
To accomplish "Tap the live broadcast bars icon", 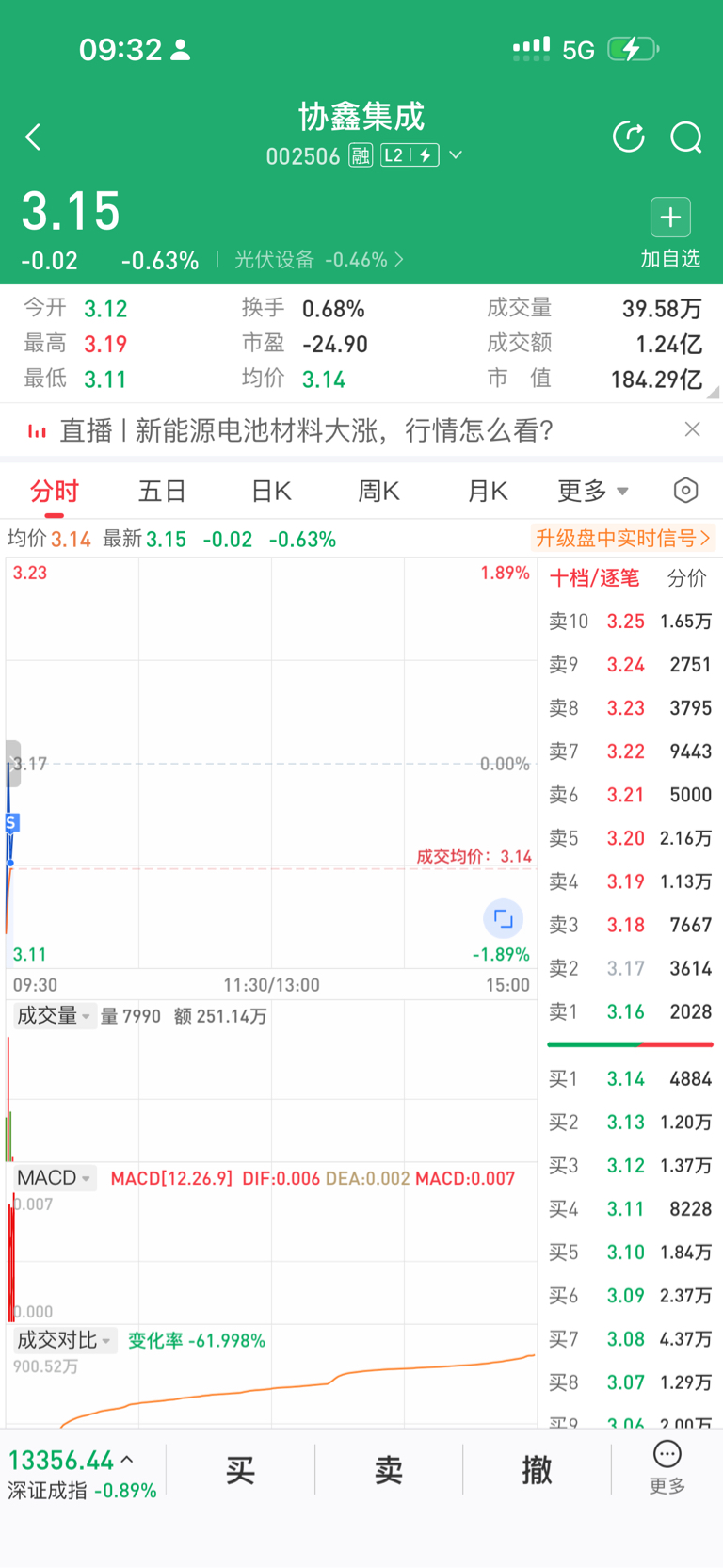I will coord(37,431).
